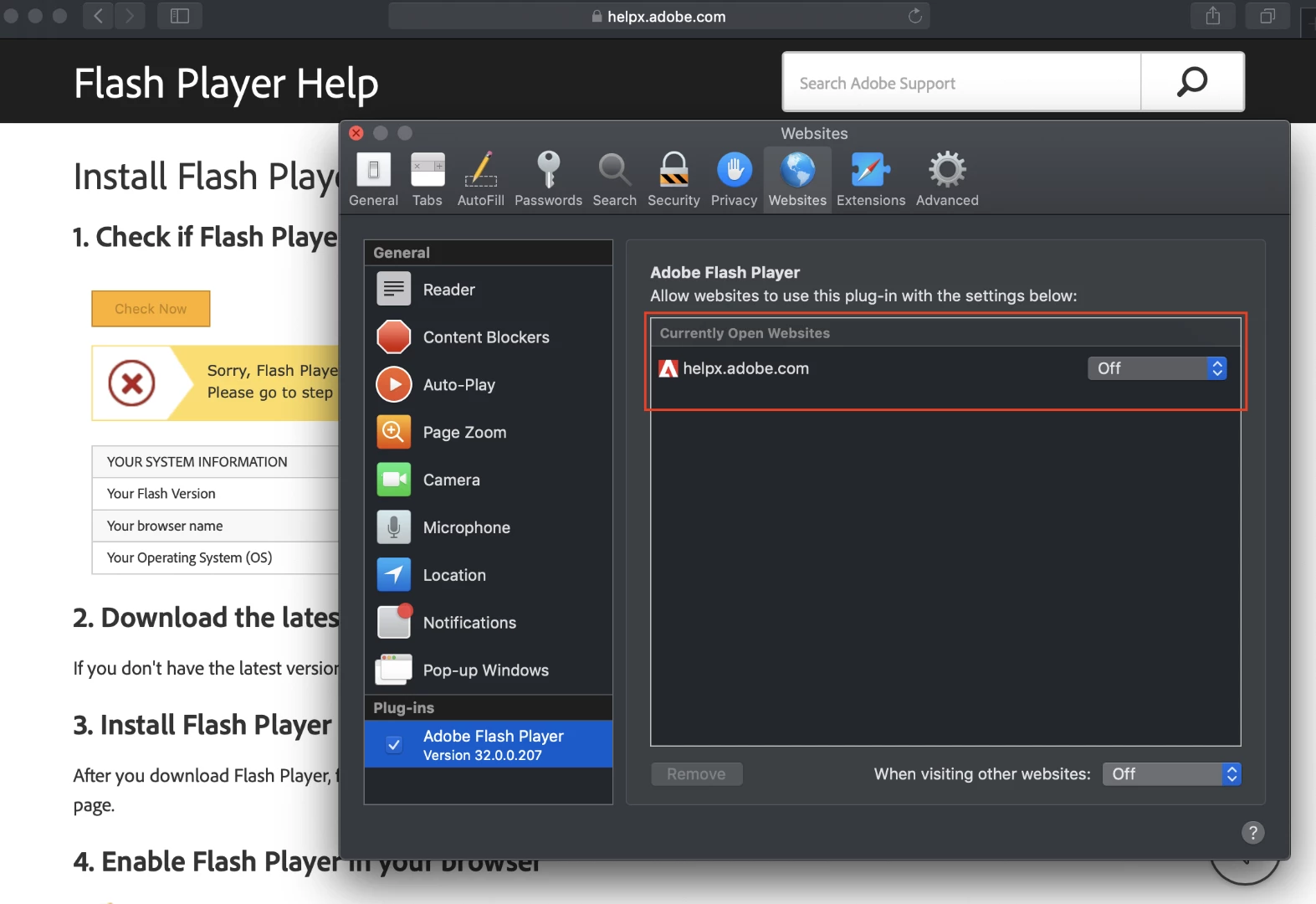Open the Safari Share menu
Viewport: 1316px width, 904px height.
click(1213, 16)
